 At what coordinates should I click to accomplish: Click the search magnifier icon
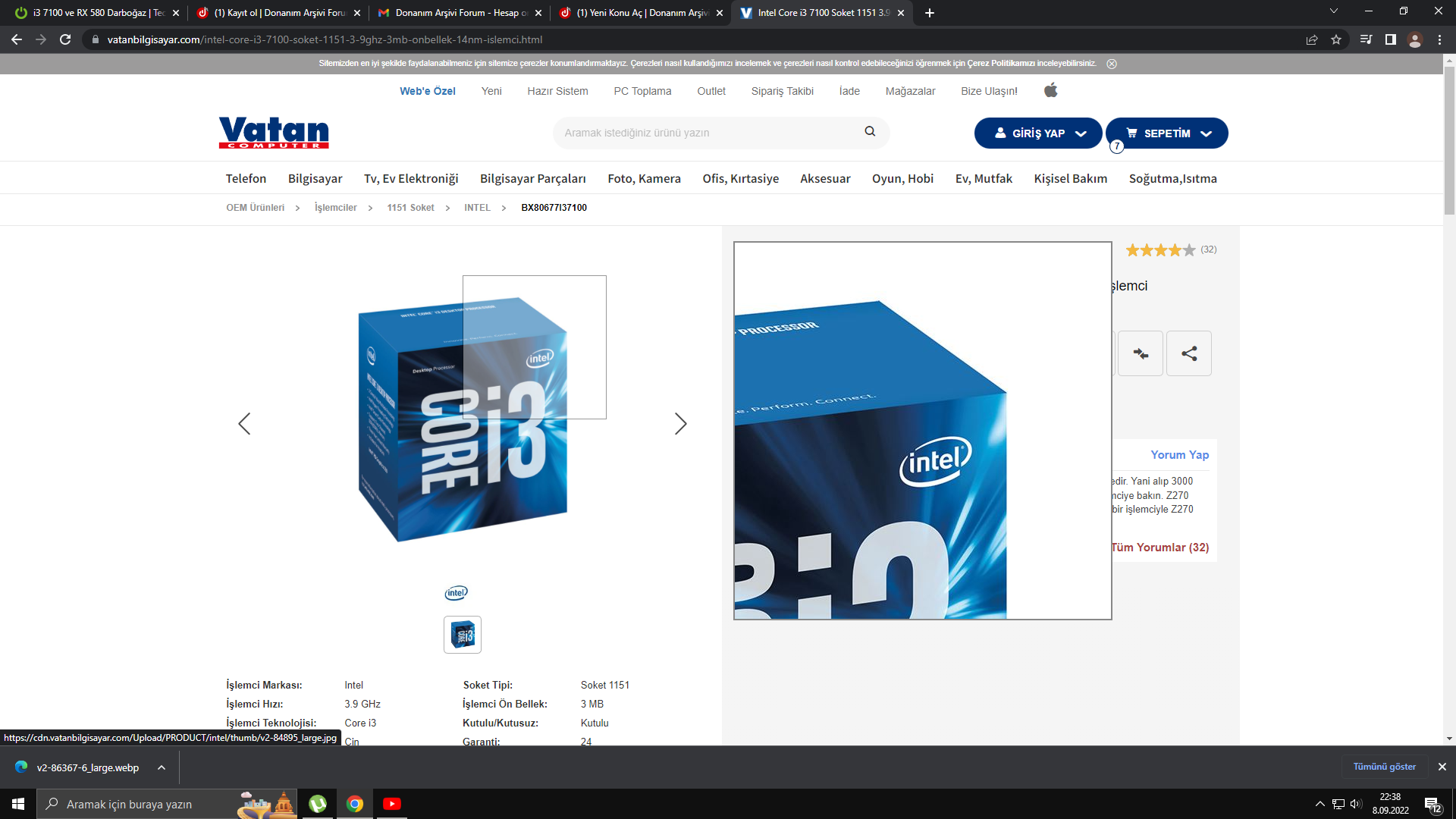(x=870, y=132)
